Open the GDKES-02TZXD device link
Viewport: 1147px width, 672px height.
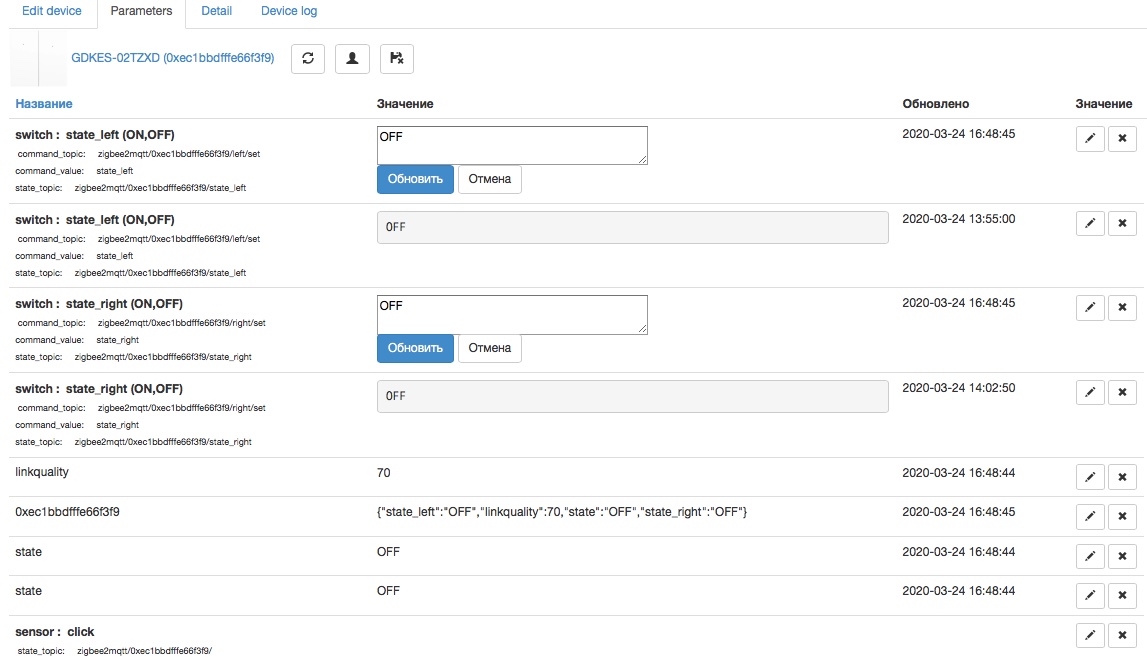(173, 59)
